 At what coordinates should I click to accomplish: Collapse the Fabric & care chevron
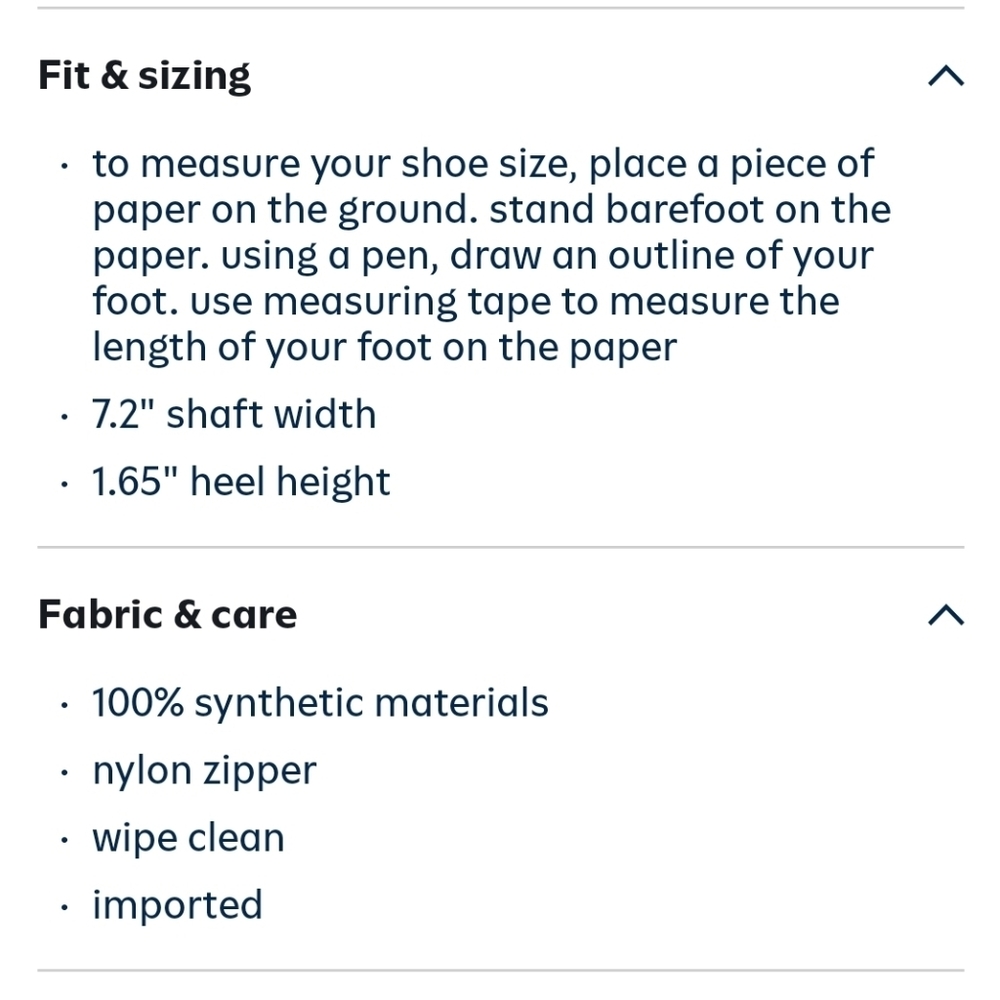coord(945,615)
